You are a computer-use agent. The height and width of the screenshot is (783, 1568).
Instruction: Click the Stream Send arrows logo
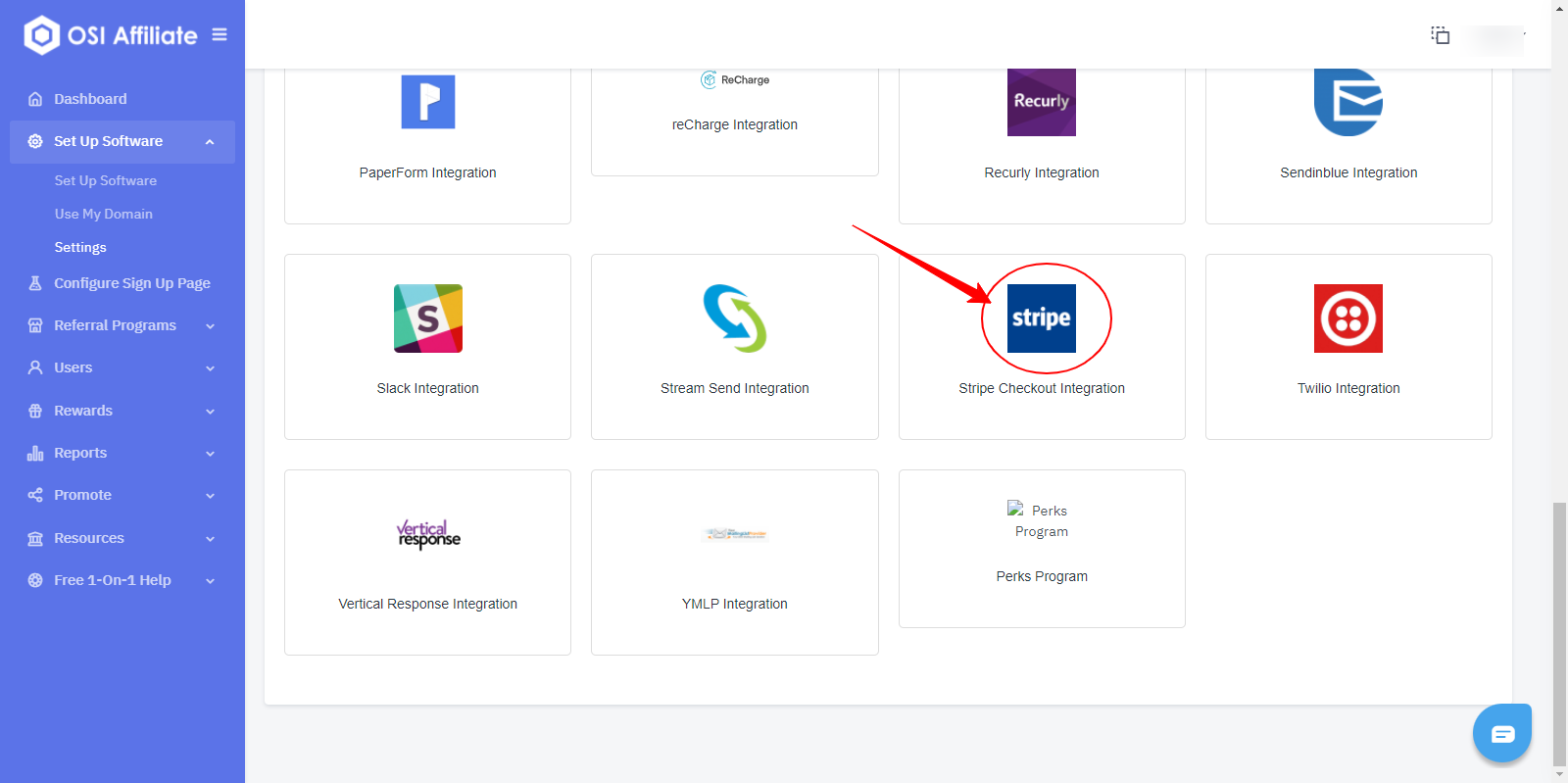[735, 318]
